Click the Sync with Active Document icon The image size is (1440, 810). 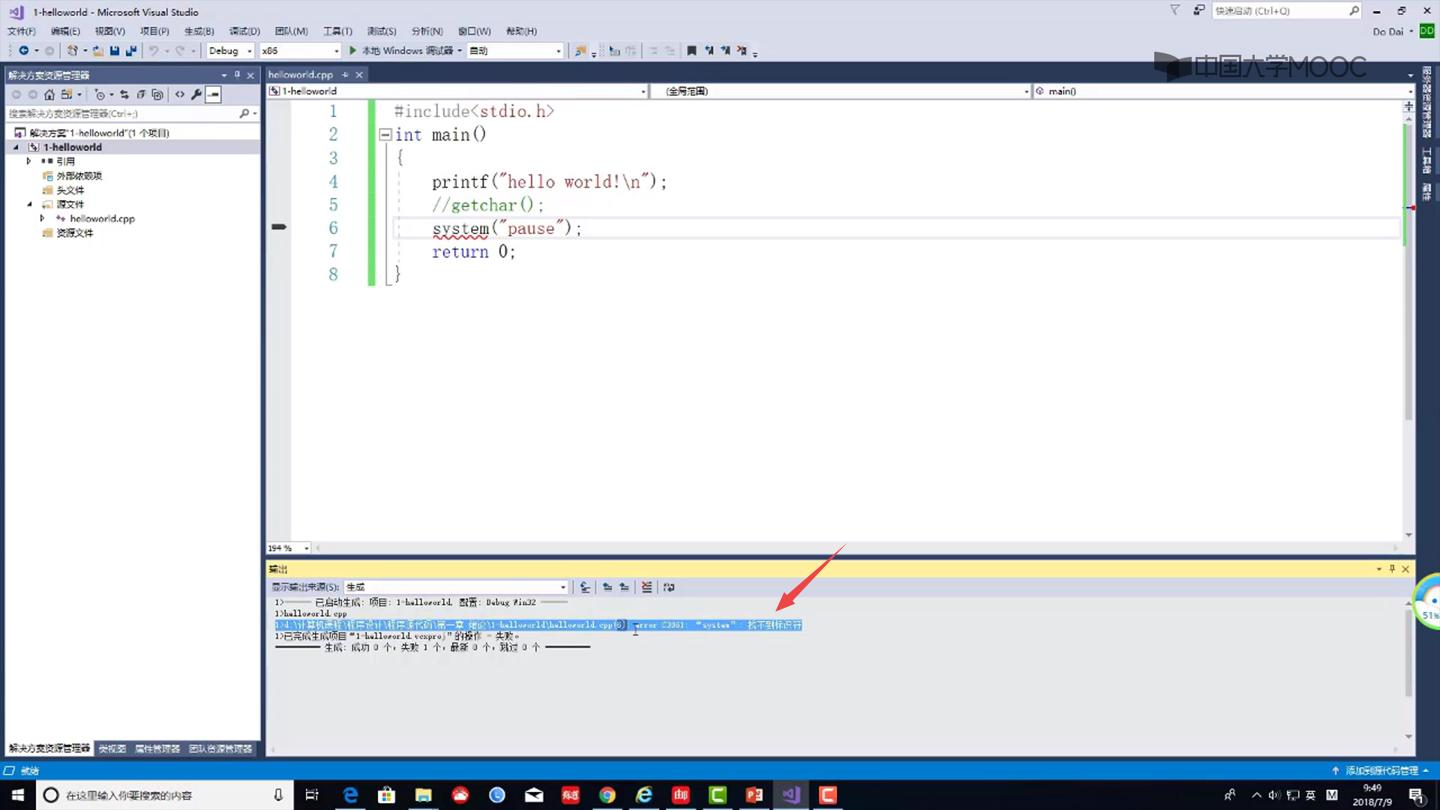124,95
